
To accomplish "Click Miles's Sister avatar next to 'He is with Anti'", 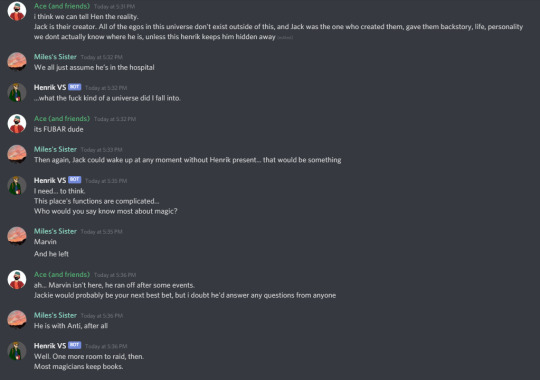I will click(x=17, y=320).
